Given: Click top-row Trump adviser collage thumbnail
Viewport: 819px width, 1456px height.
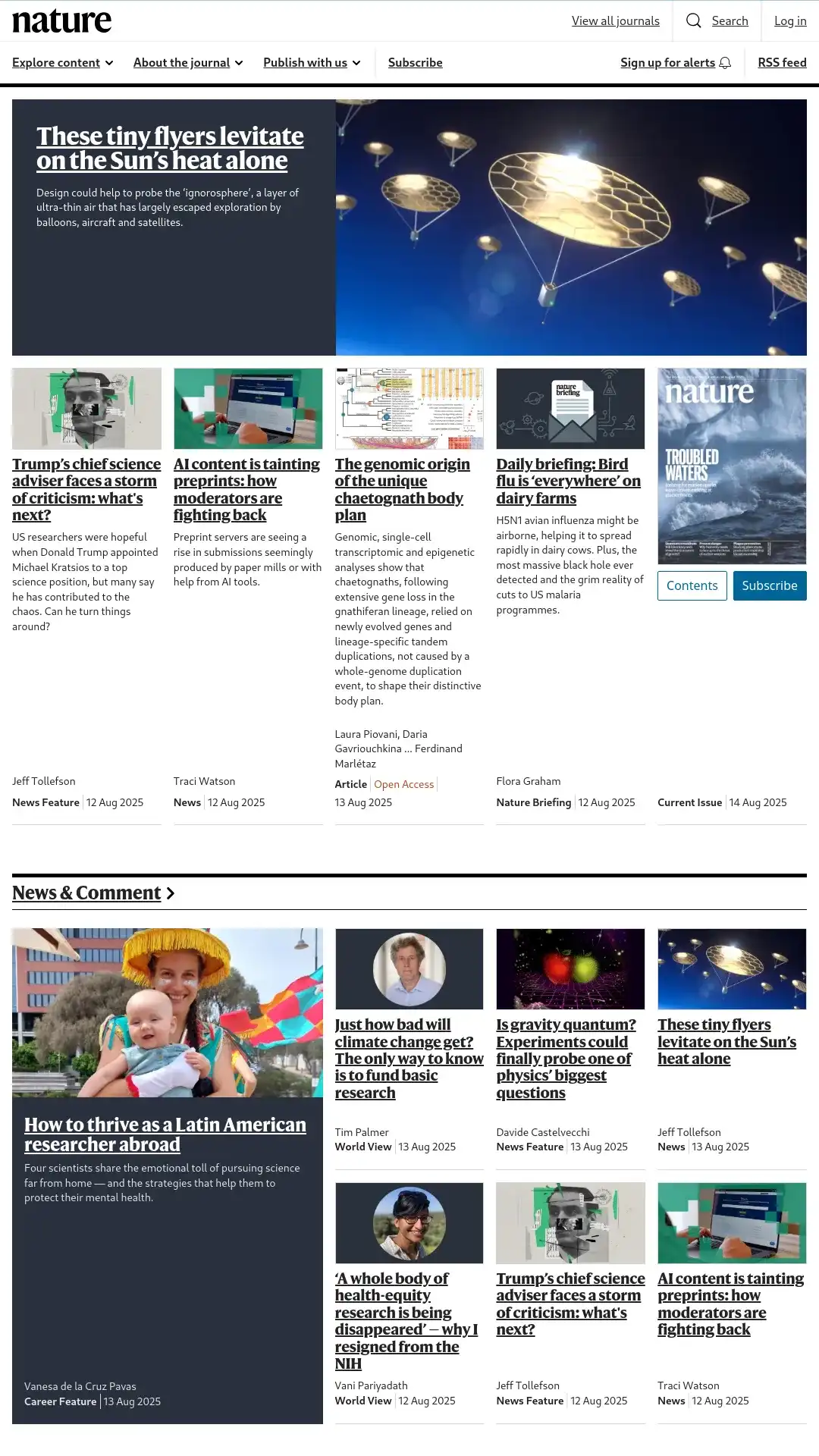Looking at the screenshot, I should 86,409.
